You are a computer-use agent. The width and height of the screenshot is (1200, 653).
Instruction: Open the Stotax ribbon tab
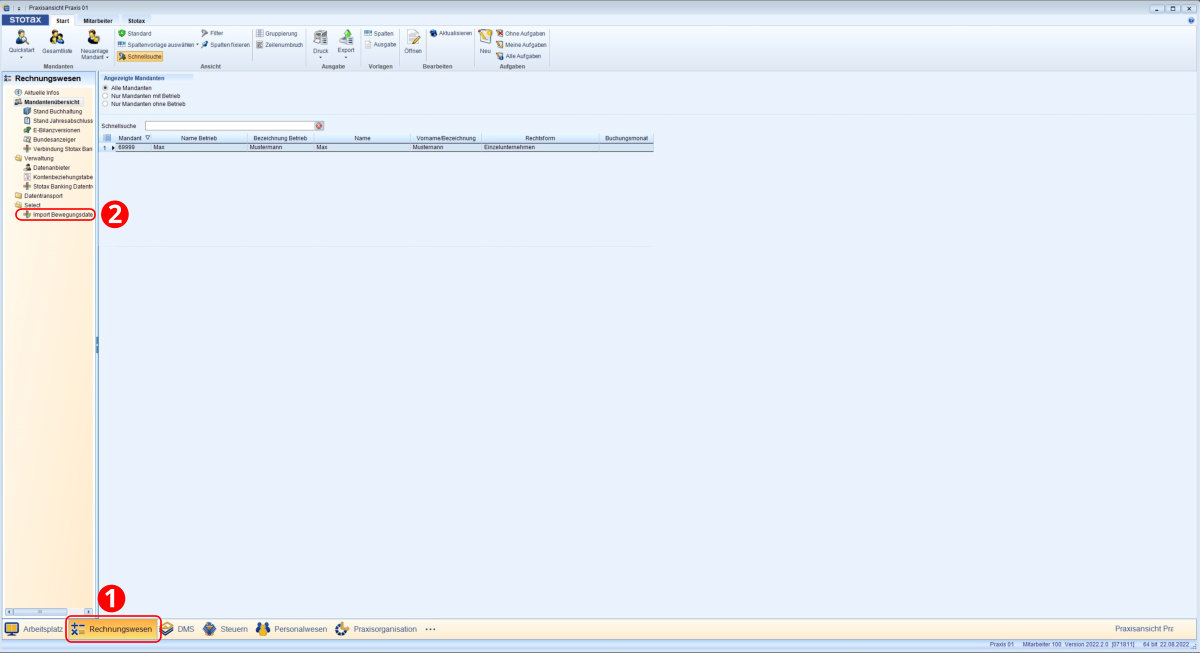(136, 19)
